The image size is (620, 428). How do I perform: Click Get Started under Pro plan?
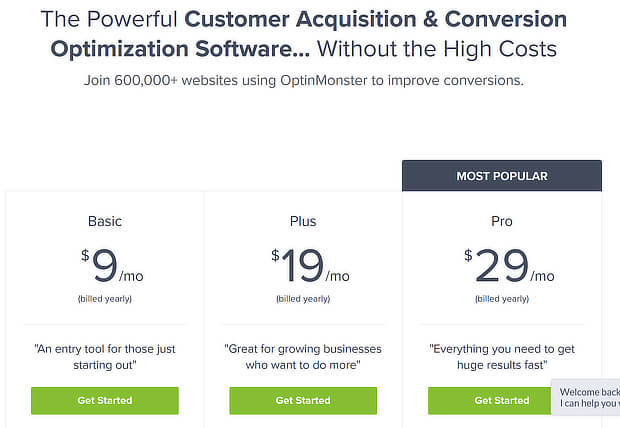(x=490, y=400)
